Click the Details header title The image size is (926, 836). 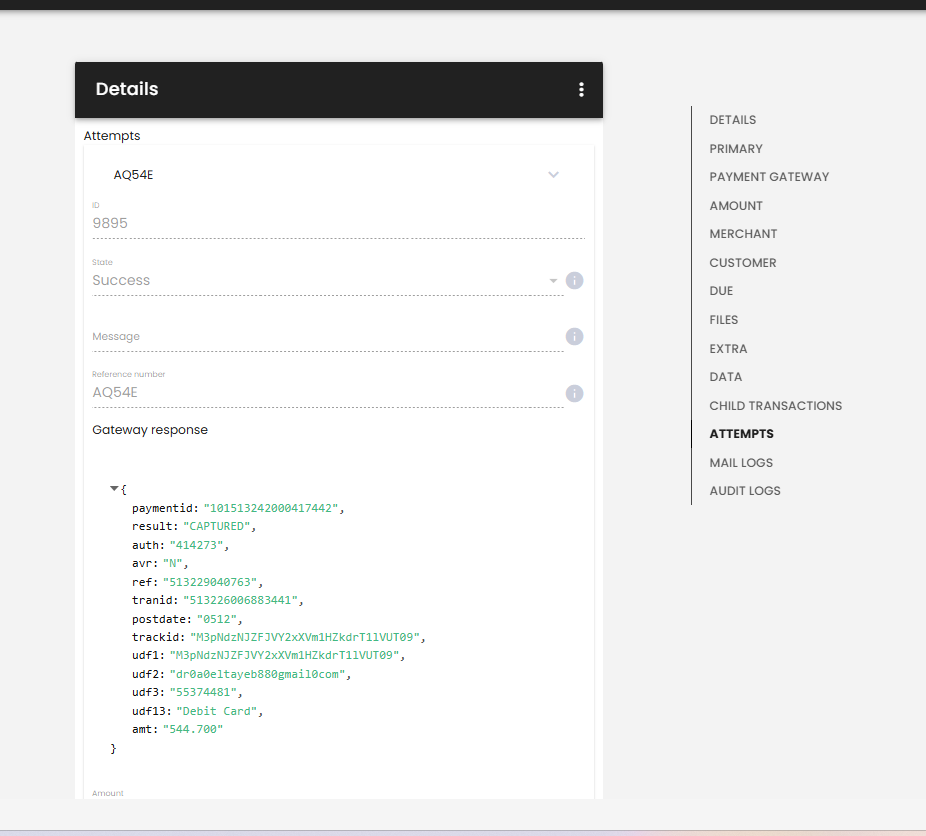click(x=127, y=89)
